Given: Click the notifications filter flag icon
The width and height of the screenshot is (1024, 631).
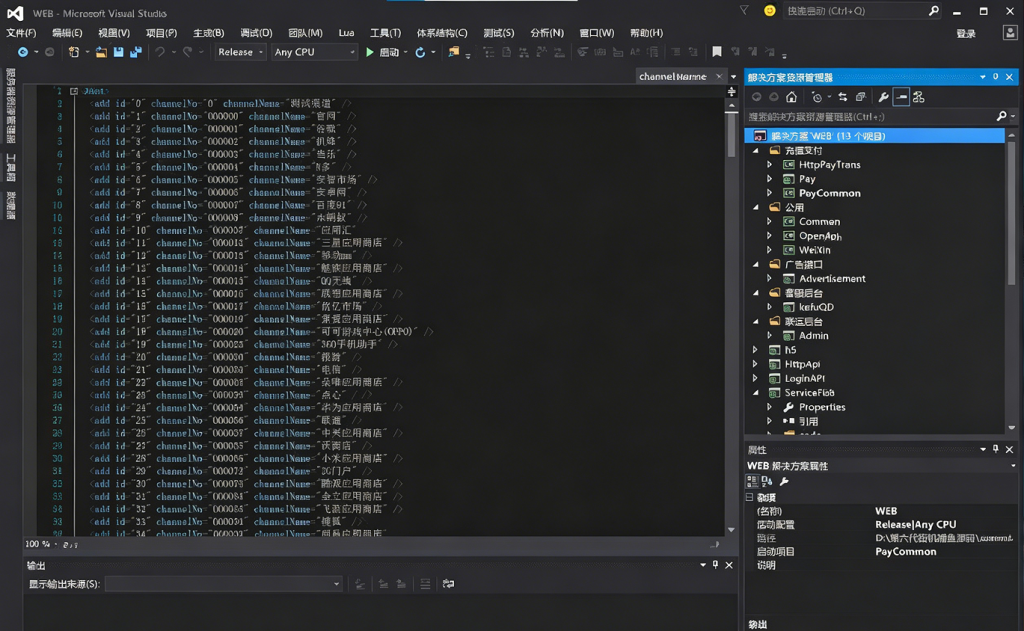Looking at the screenshot, I should (x=744, y=11).
